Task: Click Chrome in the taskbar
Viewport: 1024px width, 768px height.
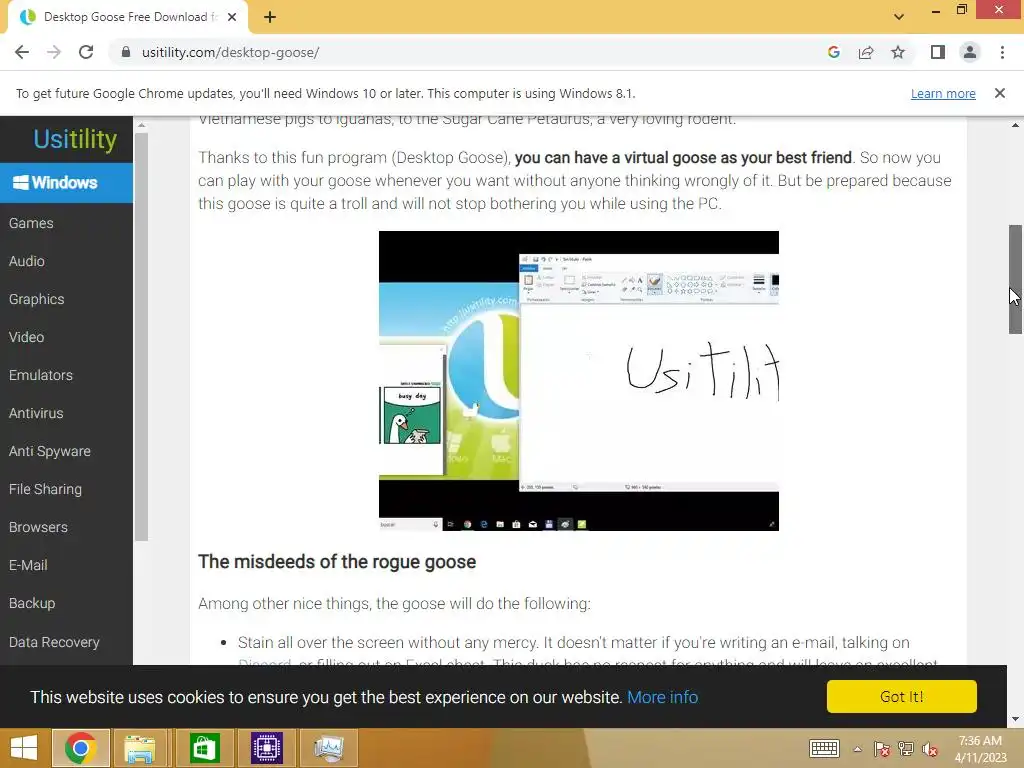Action: [80, 748]
